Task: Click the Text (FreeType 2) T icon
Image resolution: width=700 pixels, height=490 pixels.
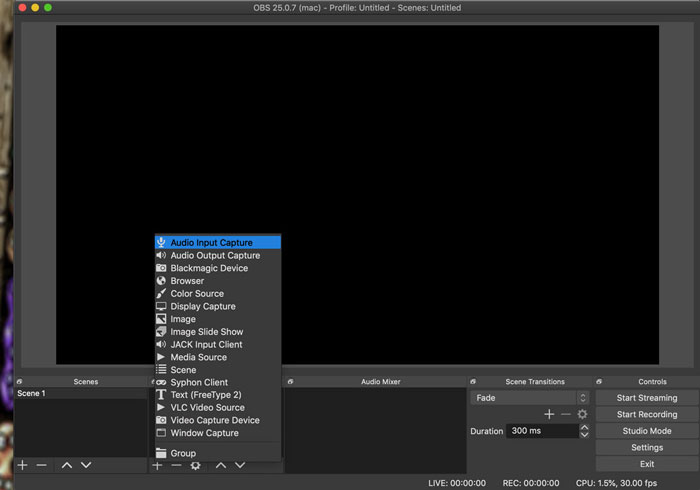Action: 161,395
